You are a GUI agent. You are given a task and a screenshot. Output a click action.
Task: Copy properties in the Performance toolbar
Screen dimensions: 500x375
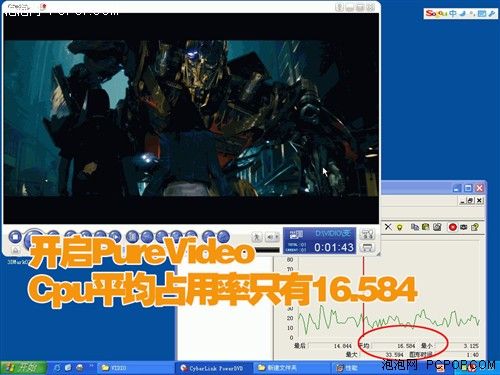415,227
